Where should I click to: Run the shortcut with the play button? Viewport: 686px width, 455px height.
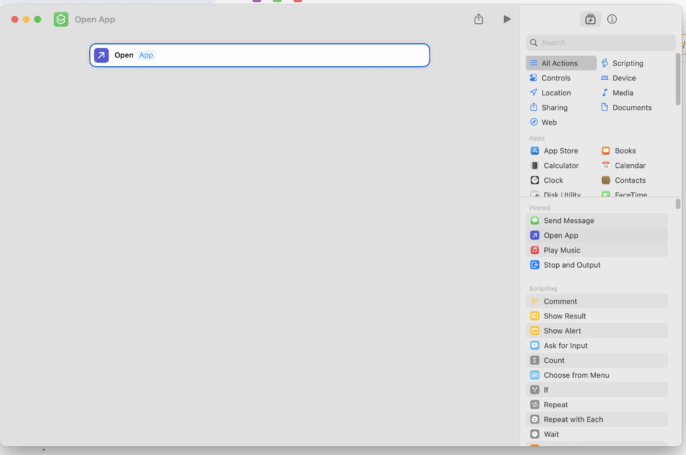(506, 19)
